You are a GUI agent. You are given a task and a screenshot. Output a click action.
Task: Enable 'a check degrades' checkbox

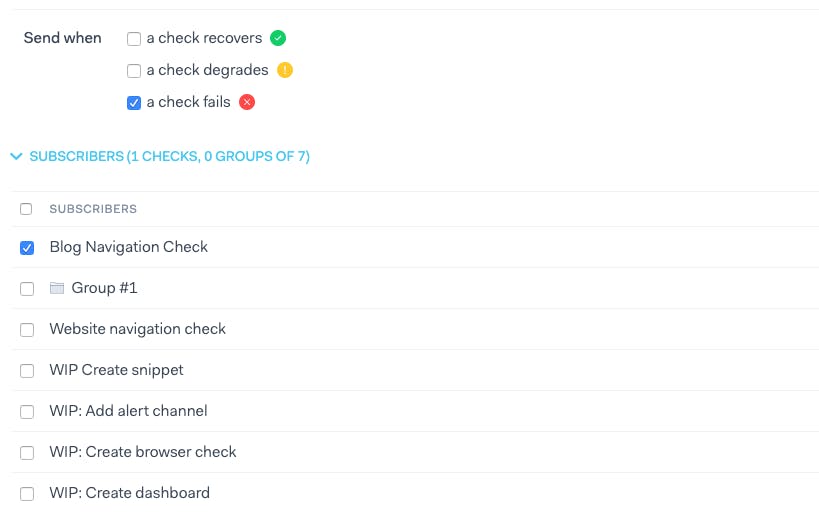tap(134, 70)
